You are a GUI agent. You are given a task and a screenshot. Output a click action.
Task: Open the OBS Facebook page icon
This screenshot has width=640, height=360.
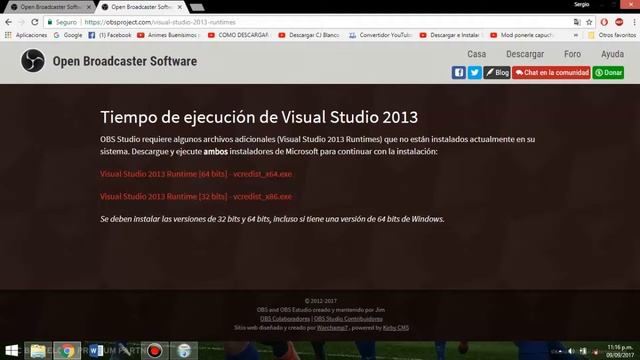click(459, 73)
